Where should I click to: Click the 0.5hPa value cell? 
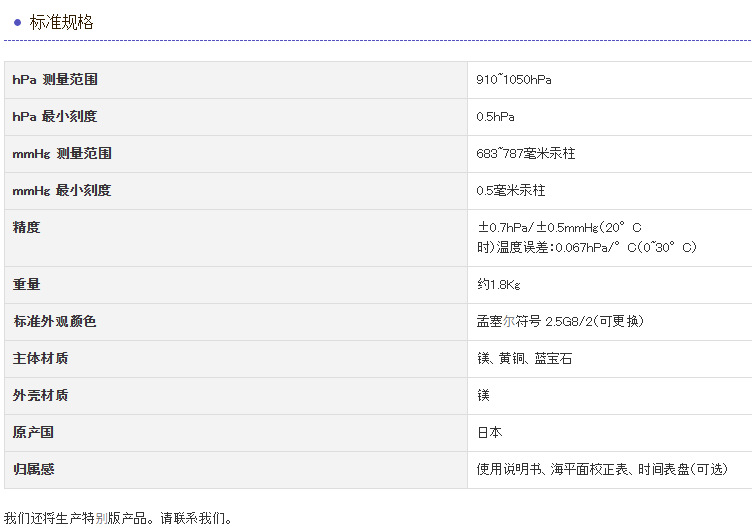496,117
